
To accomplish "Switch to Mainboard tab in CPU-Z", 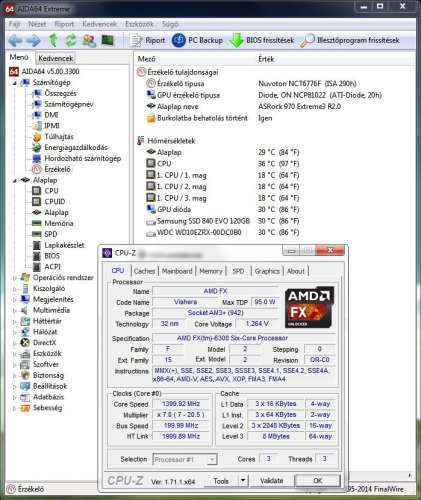I will click(x=177, y=271).
